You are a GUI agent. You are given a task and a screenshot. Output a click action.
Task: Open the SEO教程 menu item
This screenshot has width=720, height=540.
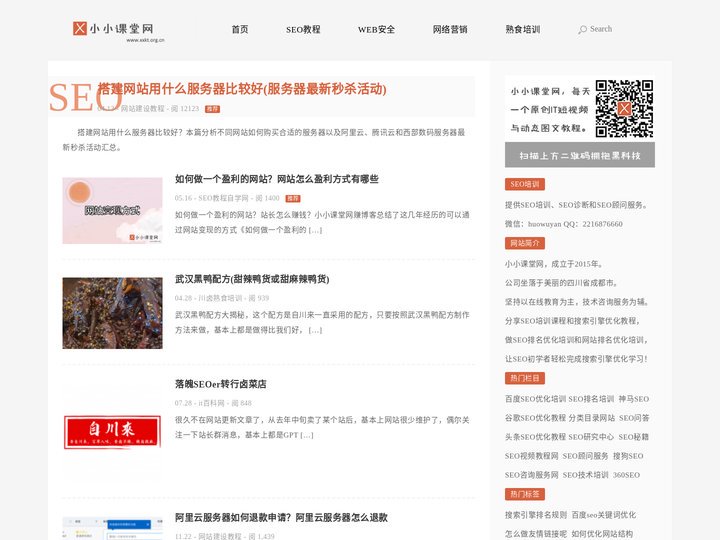point(303,29)
